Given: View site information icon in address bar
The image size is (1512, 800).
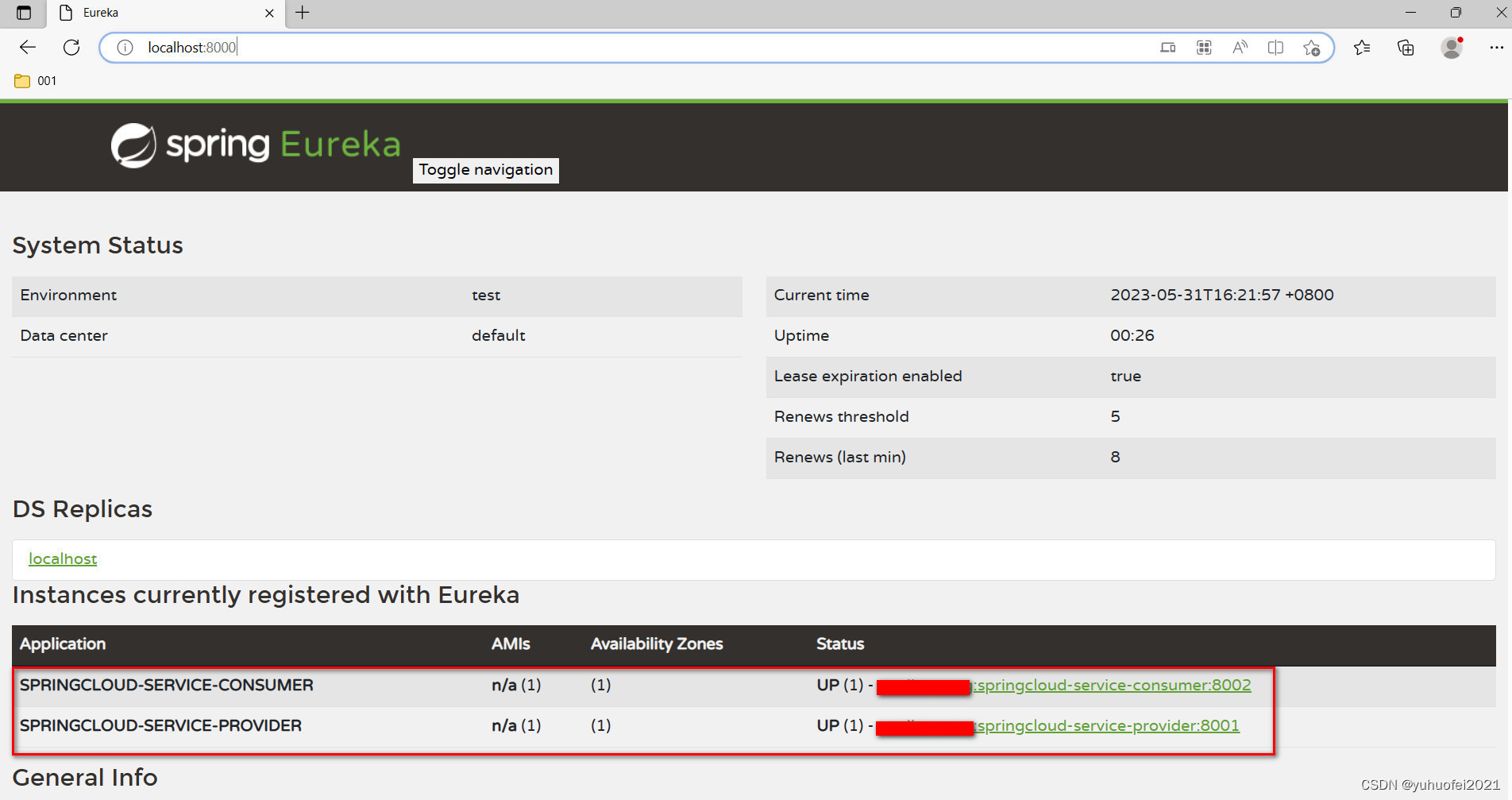Looking at the screenshot, I should [125, 48].
